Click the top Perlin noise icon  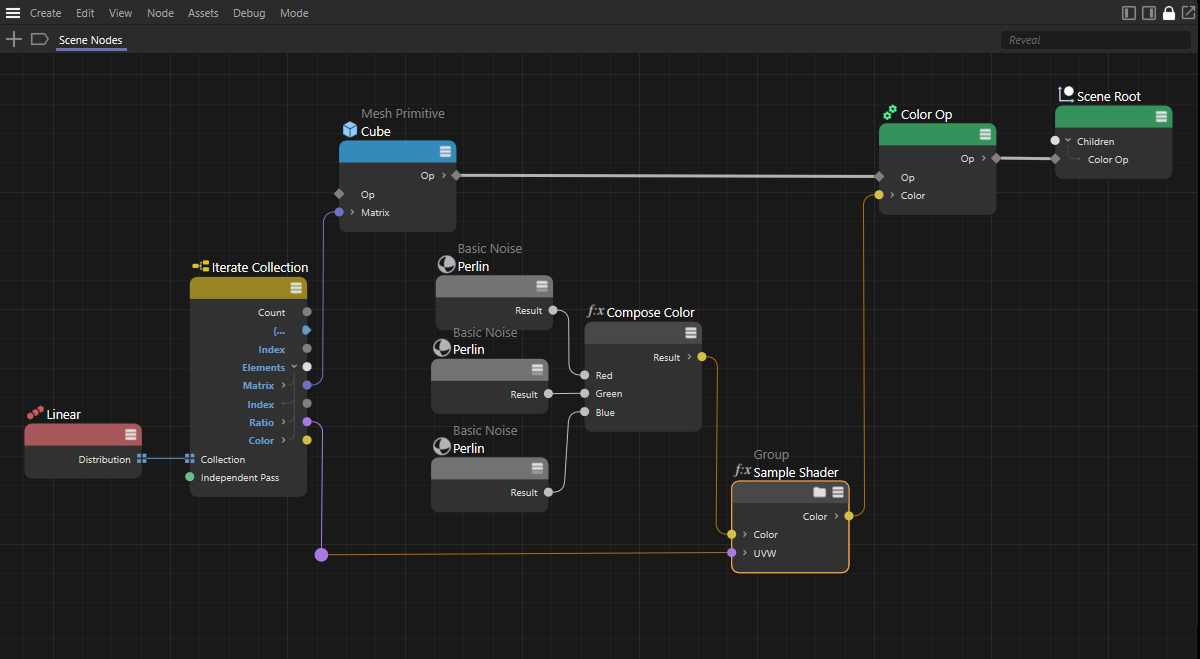coord(446,265)
